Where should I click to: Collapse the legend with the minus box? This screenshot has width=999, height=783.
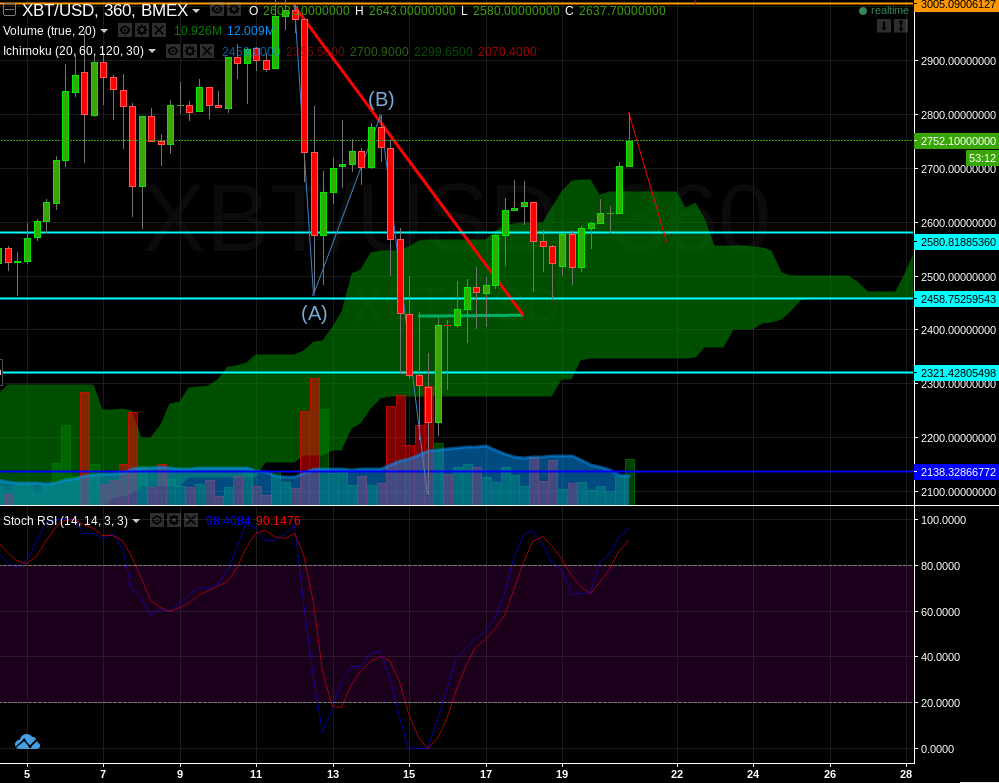(x=9, y=10)
